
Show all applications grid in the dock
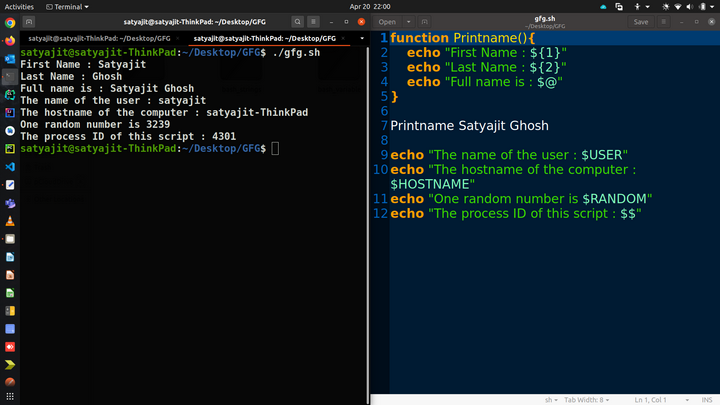[x=10, y=396]
